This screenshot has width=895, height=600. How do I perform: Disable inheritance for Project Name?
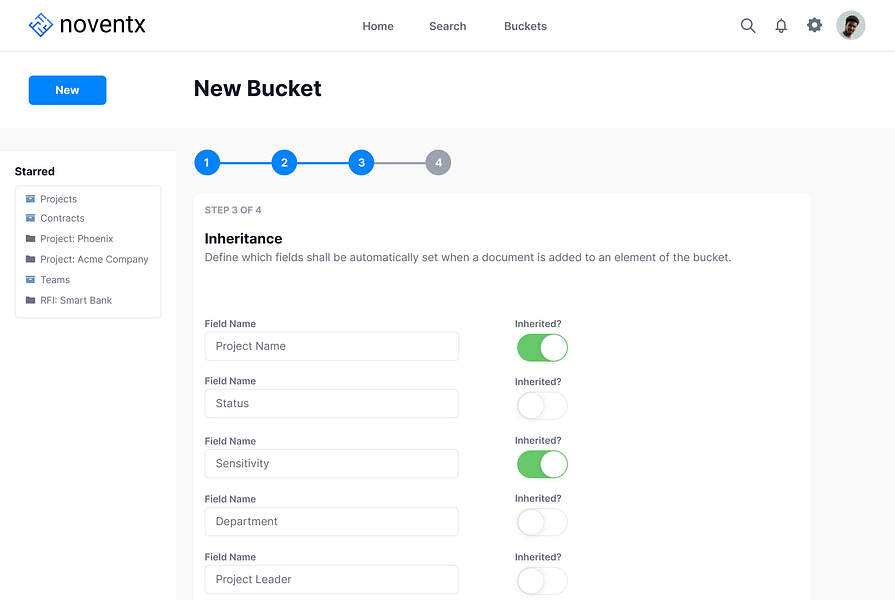tap(542, 348)
